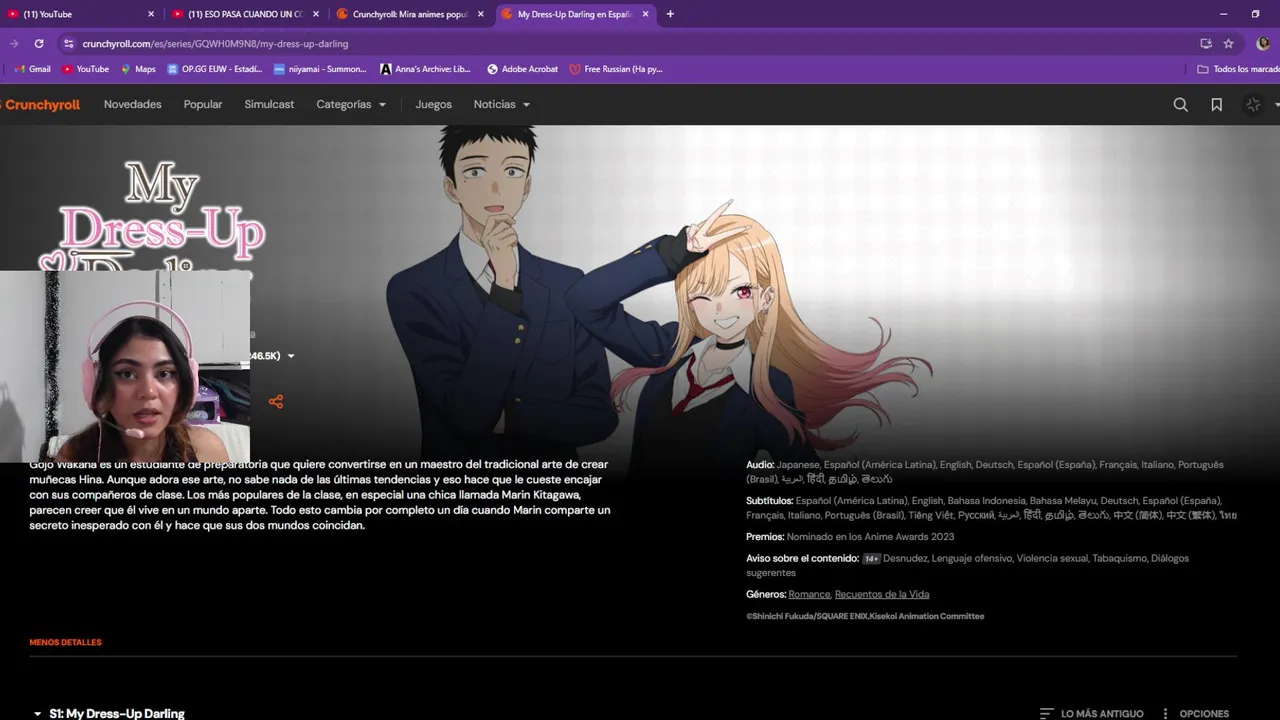The height and width of the screenshot is (720, 1280).
Task: Expand S1: My Dress-Up Darling season selector
Action: pos(108,713)
